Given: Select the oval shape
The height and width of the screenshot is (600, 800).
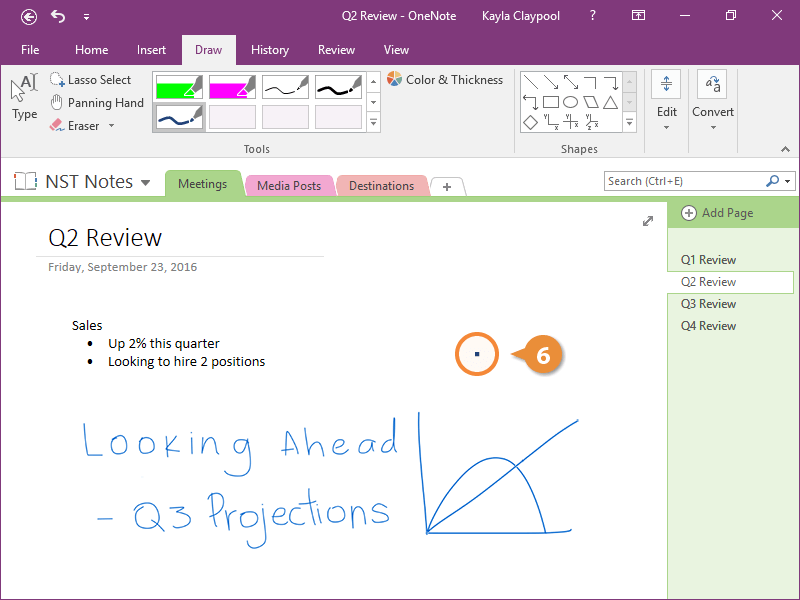Looking at the screenshot, I should pos(570,102).
